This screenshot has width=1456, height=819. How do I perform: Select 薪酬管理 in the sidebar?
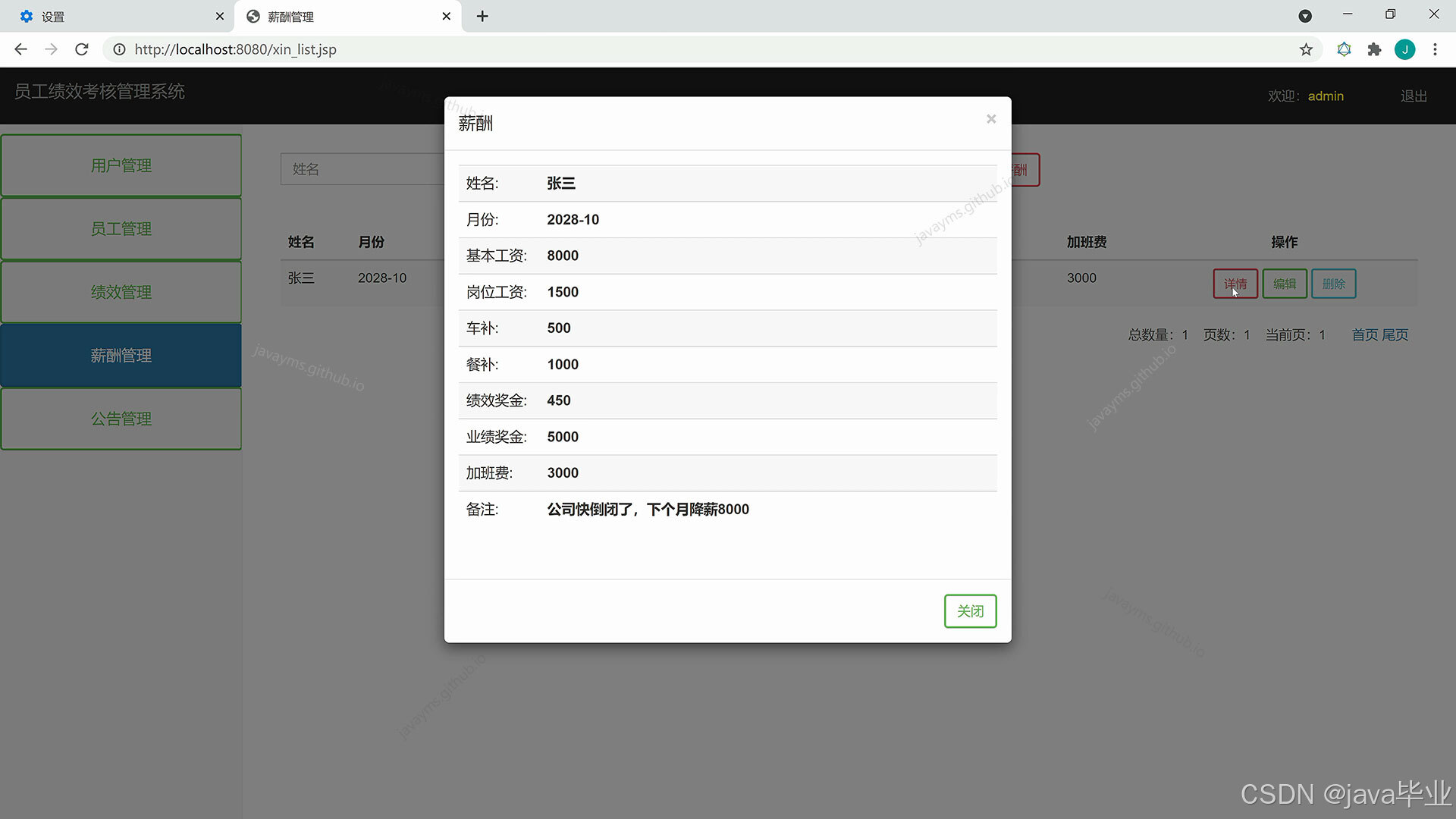coord(121,355)
